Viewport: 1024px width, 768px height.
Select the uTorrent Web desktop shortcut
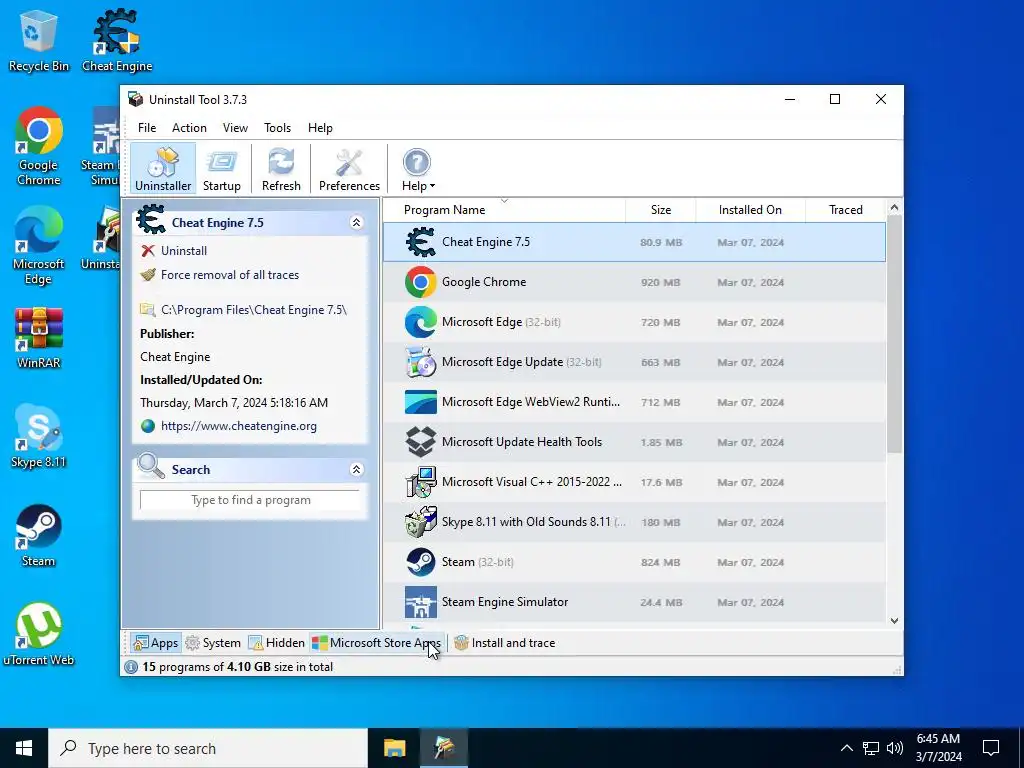click(39, 634)
